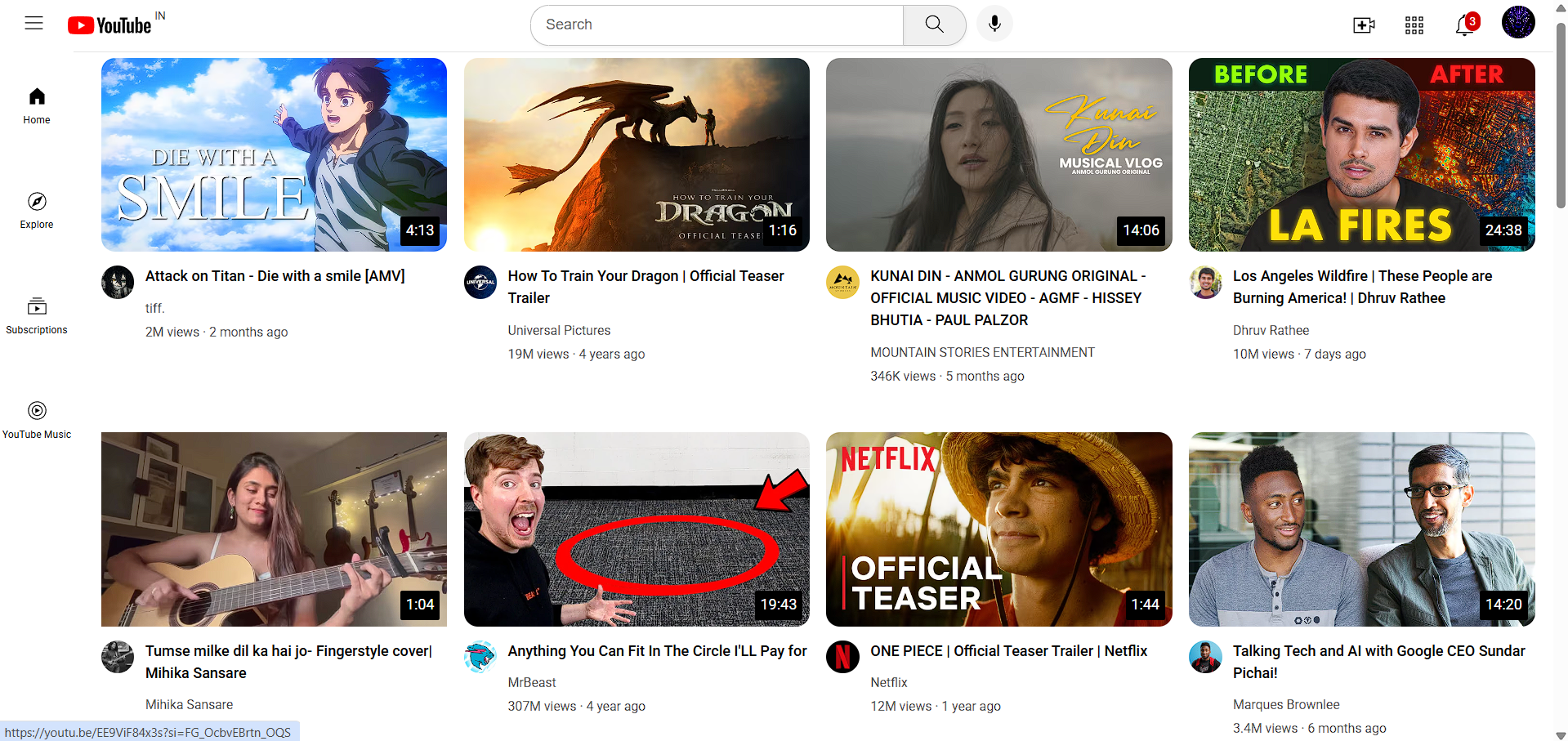Open title 'Talking Tech and AI with Google CEO'
The width and height of the screenshot is (1568, 741).
[x=1379, y=662]
